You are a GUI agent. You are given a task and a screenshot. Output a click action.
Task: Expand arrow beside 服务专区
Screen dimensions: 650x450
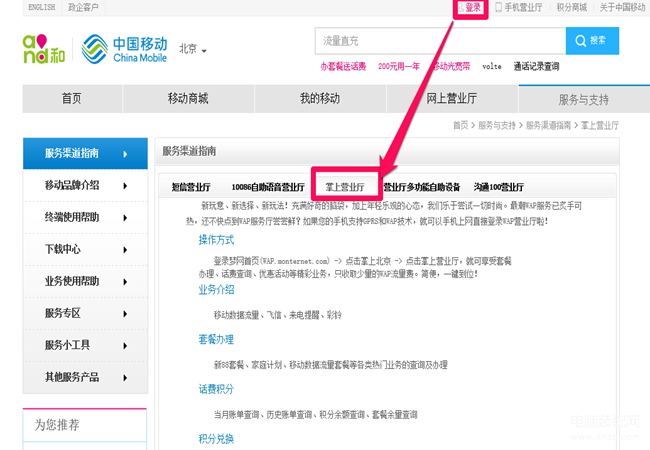(125, 314)
